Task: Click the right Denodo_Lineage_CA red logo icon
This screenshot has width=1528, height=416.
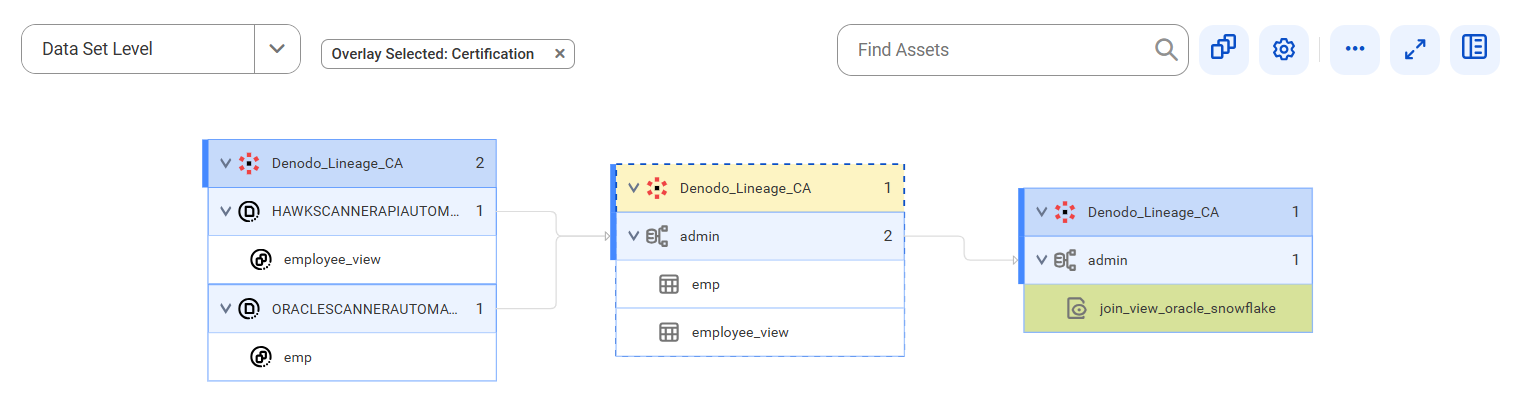Action: pos(1065,212)
